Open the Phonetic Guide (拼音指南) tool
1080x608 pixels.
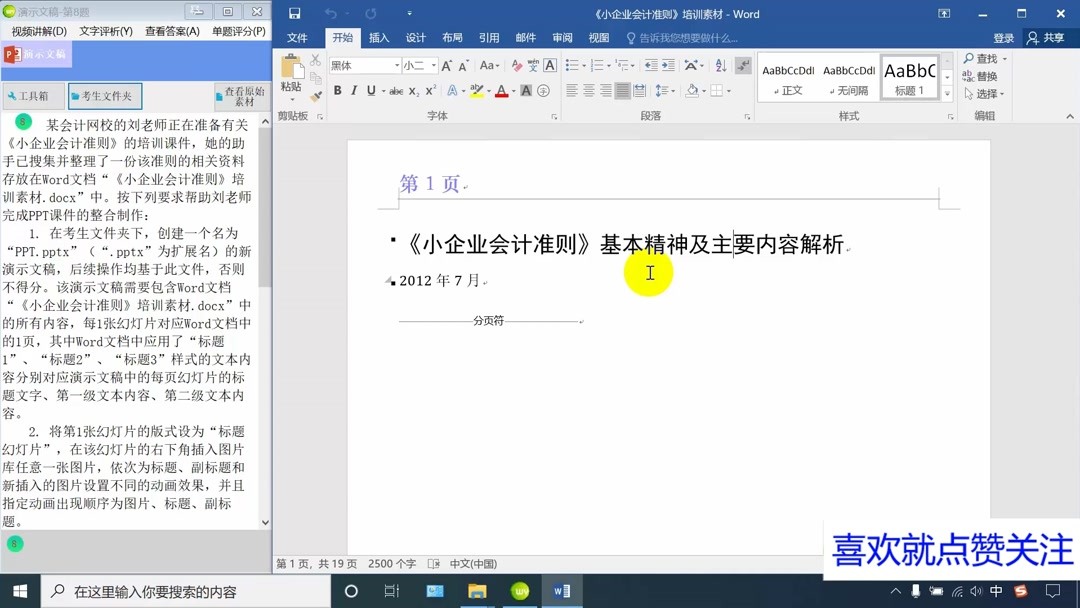click(533, 65)
